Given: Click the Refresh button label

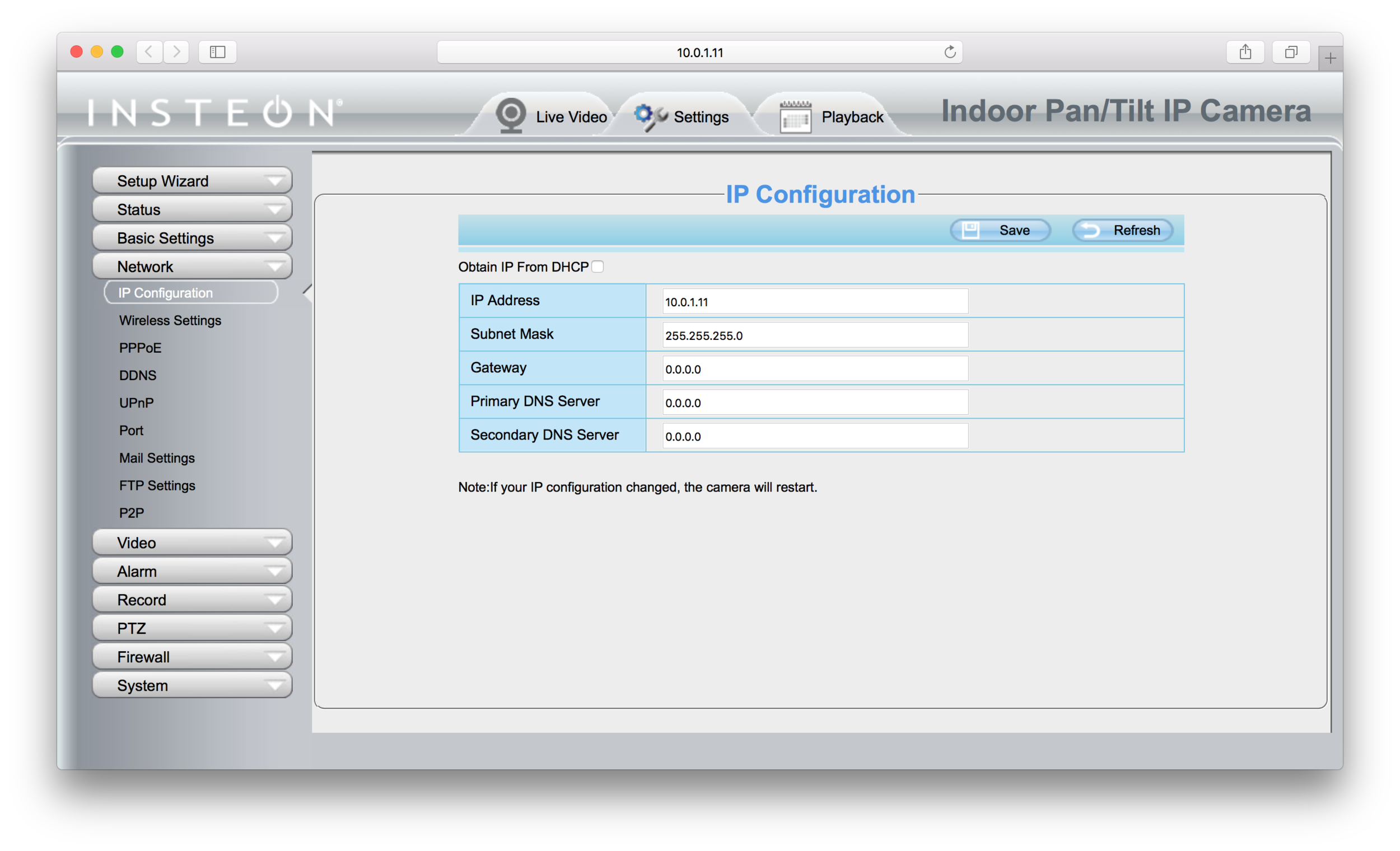Looking at the screenshot, I should pyautogui.click(x=1137, y=230).
